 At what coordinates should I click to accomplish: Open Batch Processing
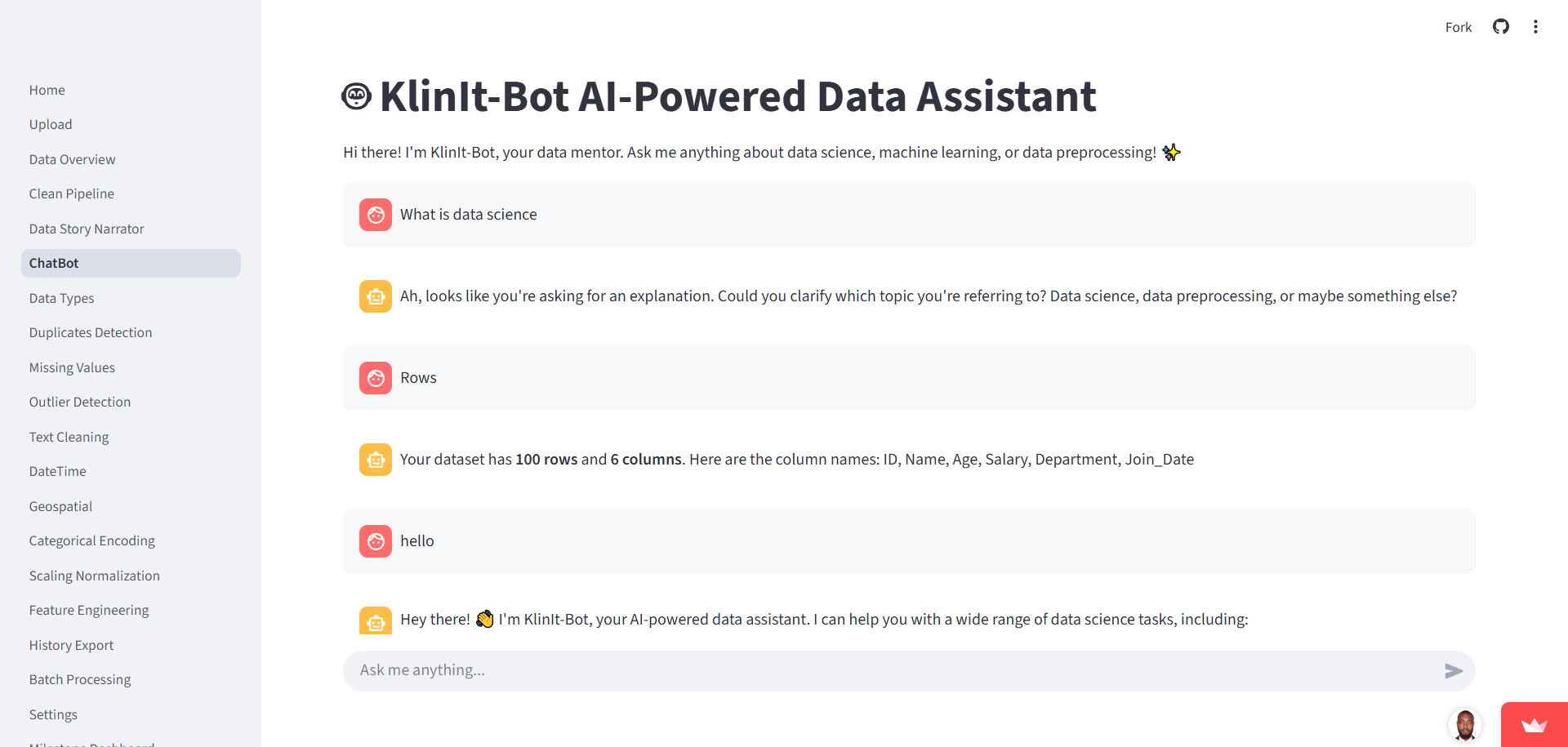coord(79,678)
